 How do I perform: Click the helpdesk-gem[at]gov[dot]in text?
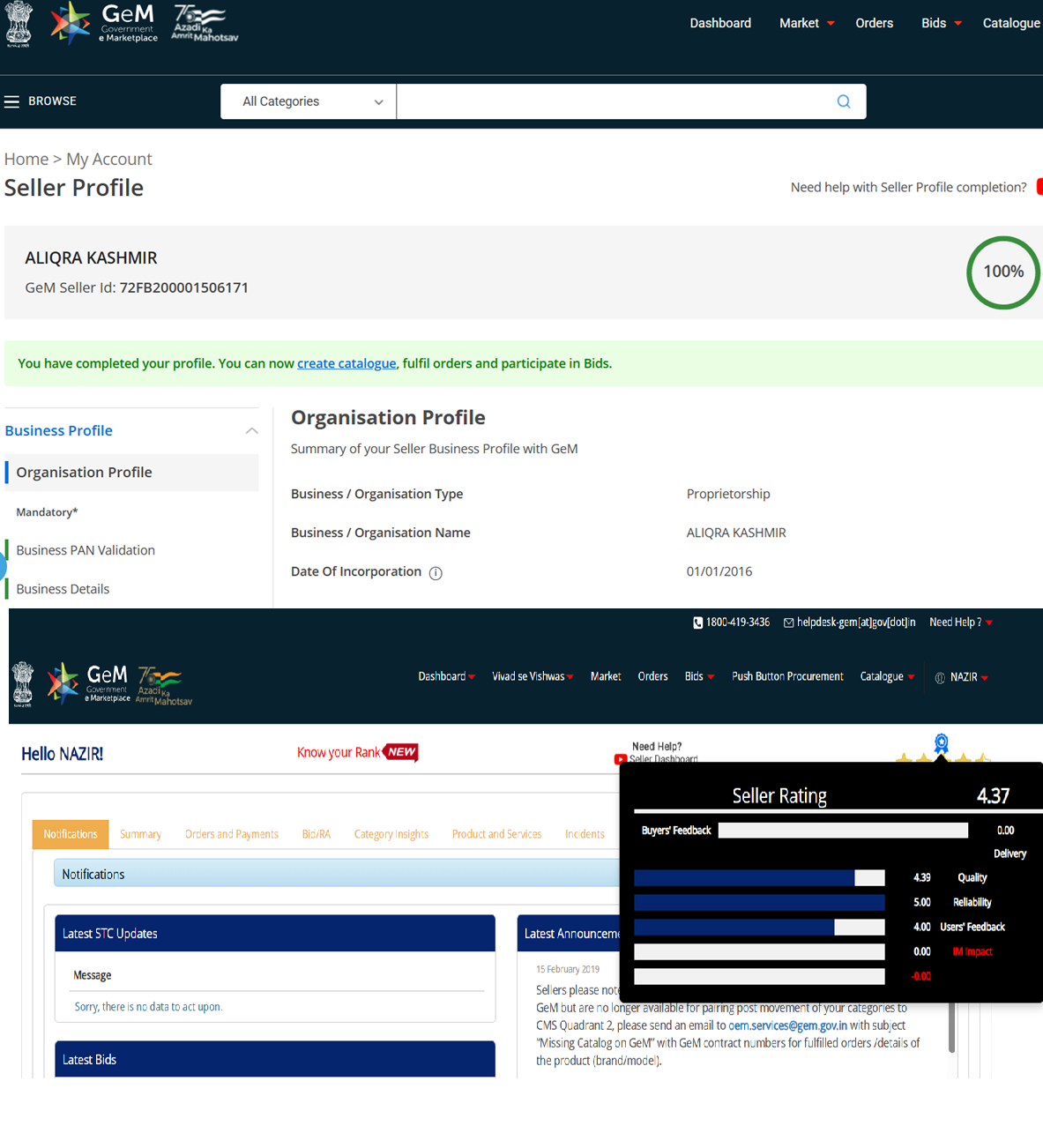[x=856, y=622]
